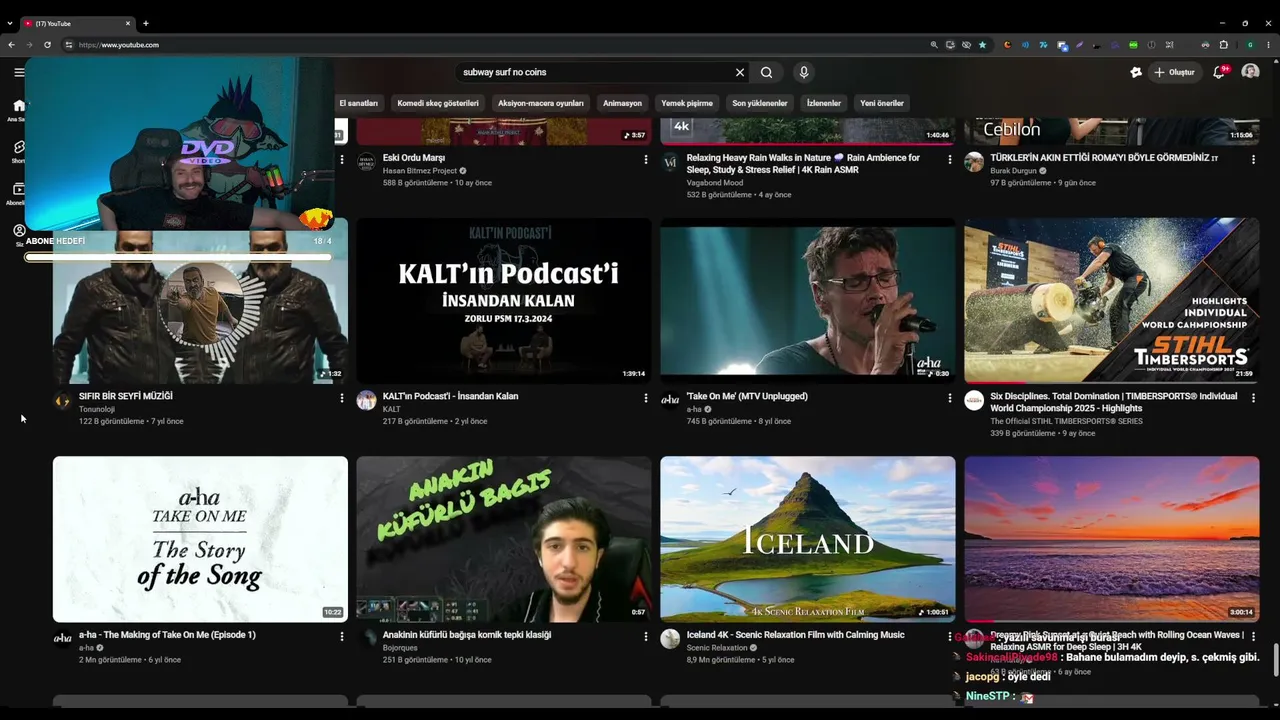Open a new browser tab
1280x720 pixels.
[x=145, y=23]
